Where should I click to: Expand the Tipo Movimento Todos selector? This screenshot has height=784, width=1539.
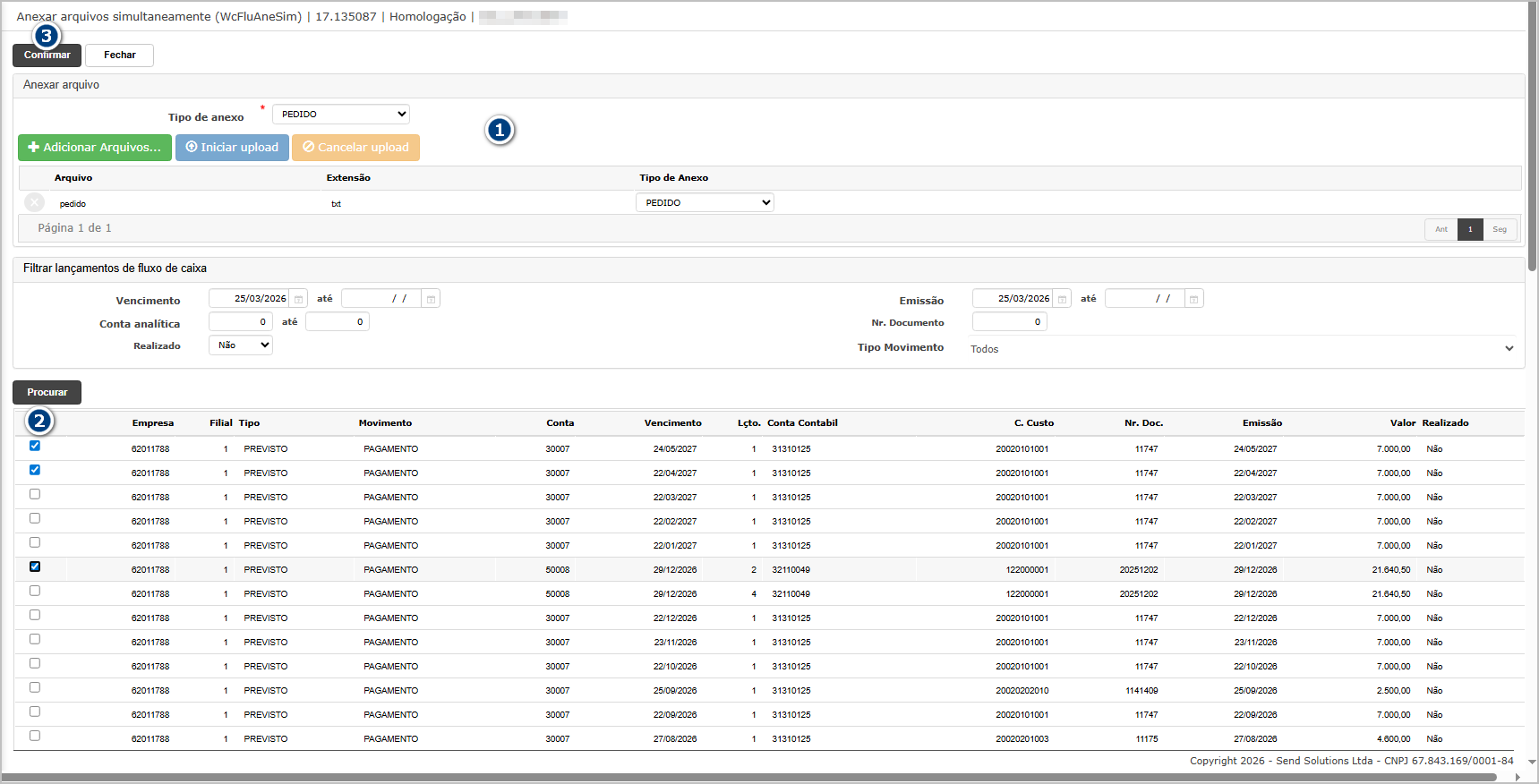coord(1509,349)
